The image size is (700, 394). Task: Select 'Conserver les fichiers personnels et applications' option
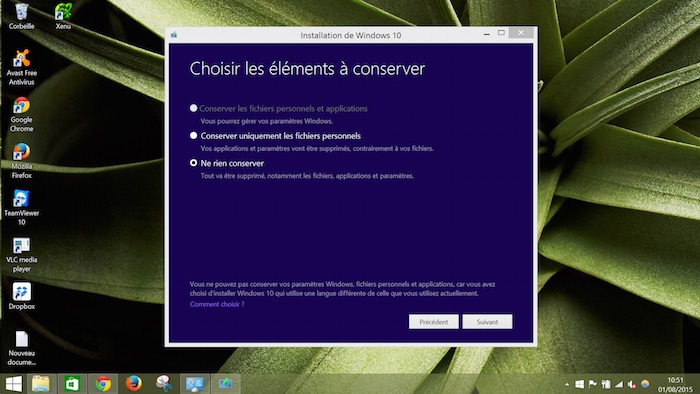279,108
